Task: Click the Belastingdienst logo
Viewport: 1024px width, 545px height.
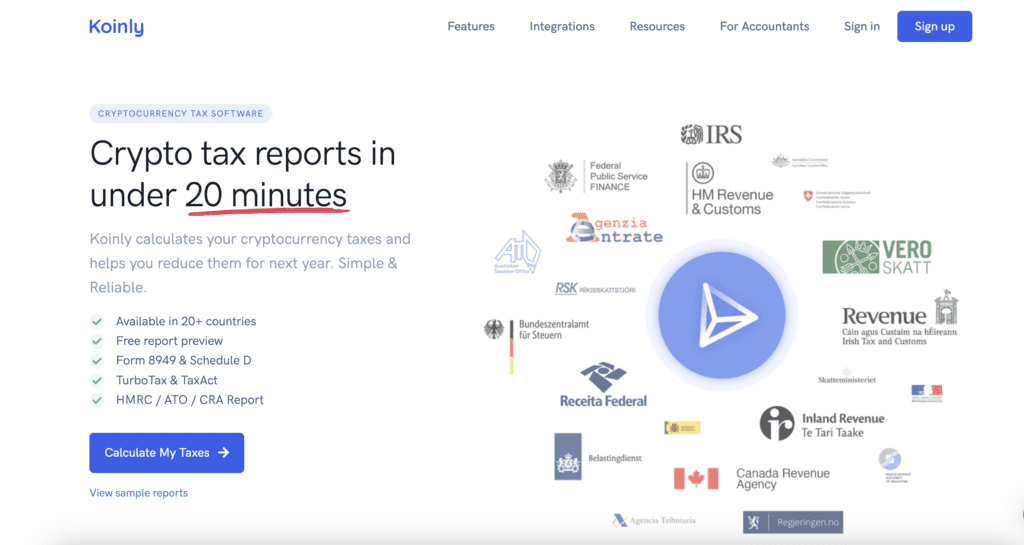Action: 598,457
